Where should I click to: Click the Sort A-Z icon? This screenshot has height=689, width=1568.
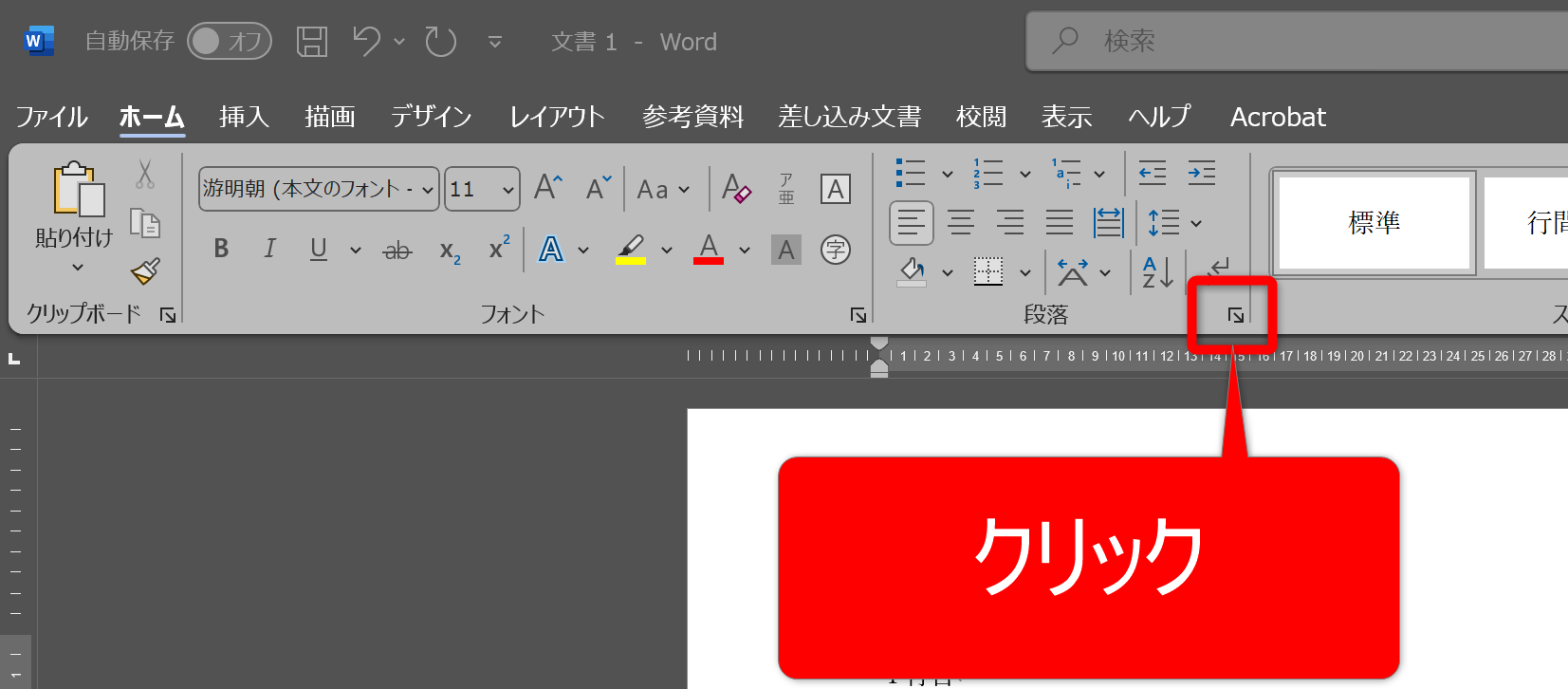[x=1157, y=272]
